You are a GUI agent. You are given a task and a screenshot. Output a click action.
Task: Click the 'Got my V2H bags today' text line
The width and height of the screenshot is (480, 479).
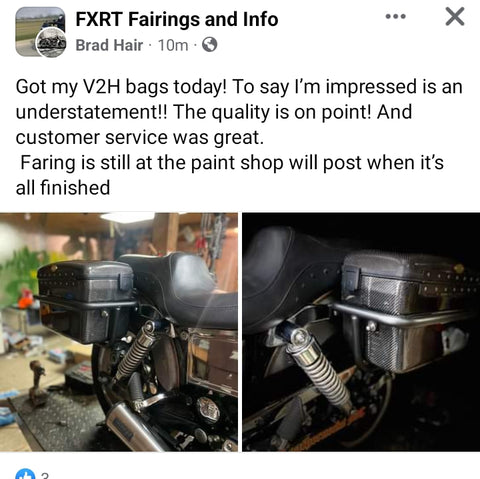[239, 87]
